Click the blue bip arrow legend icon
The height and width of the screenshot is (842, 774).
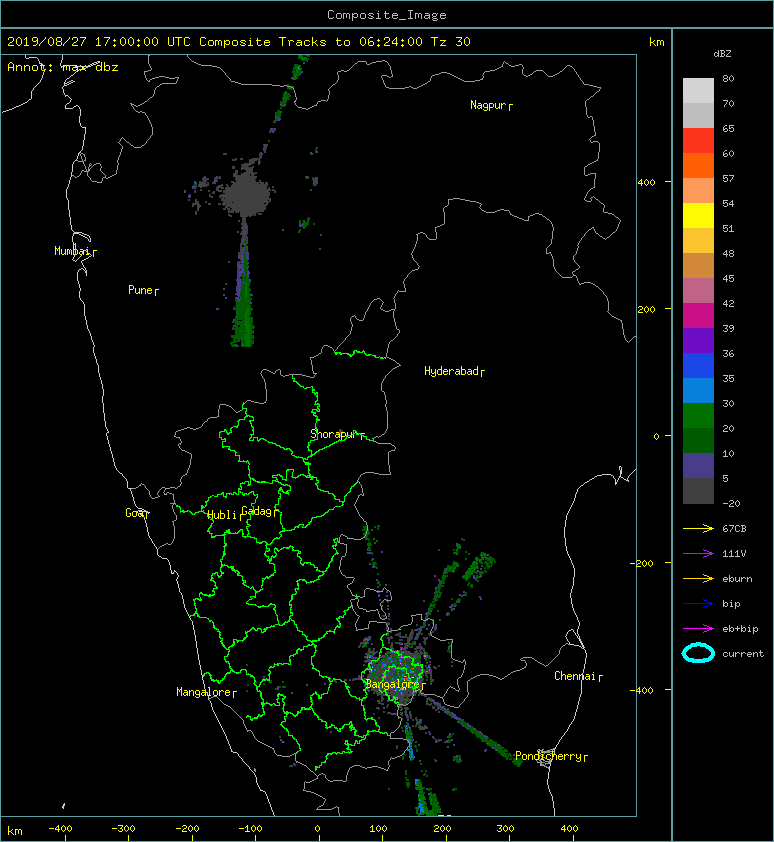coord(698,604)
